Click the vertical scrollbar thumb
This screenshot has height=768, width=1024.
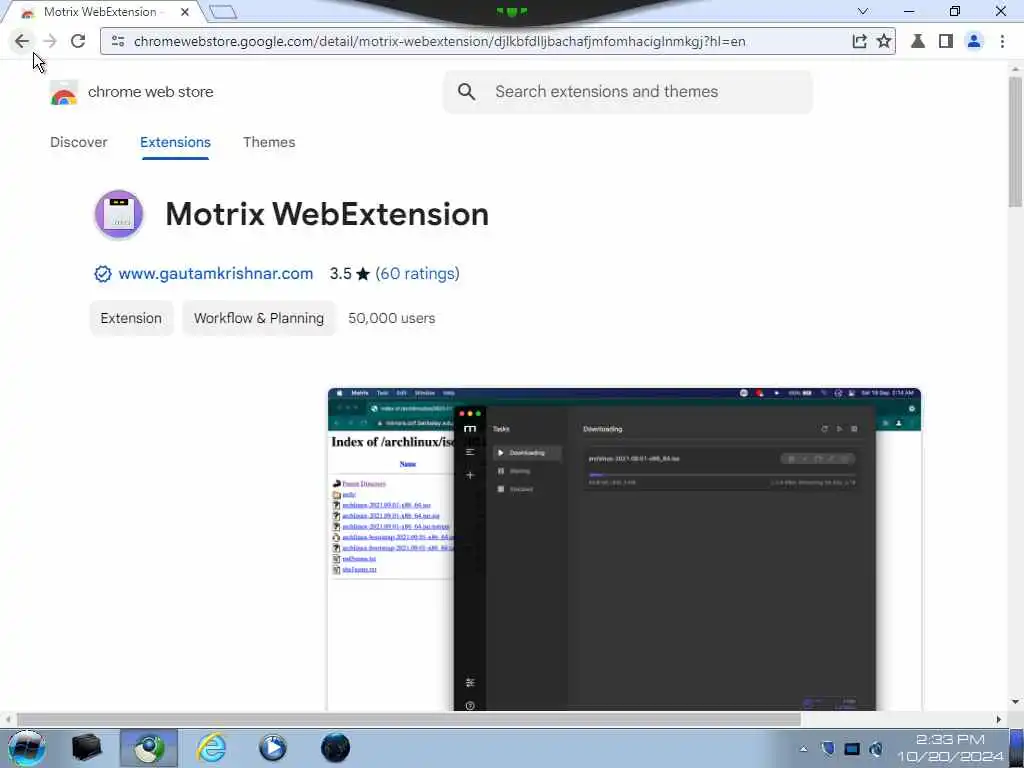(1015, 140)
